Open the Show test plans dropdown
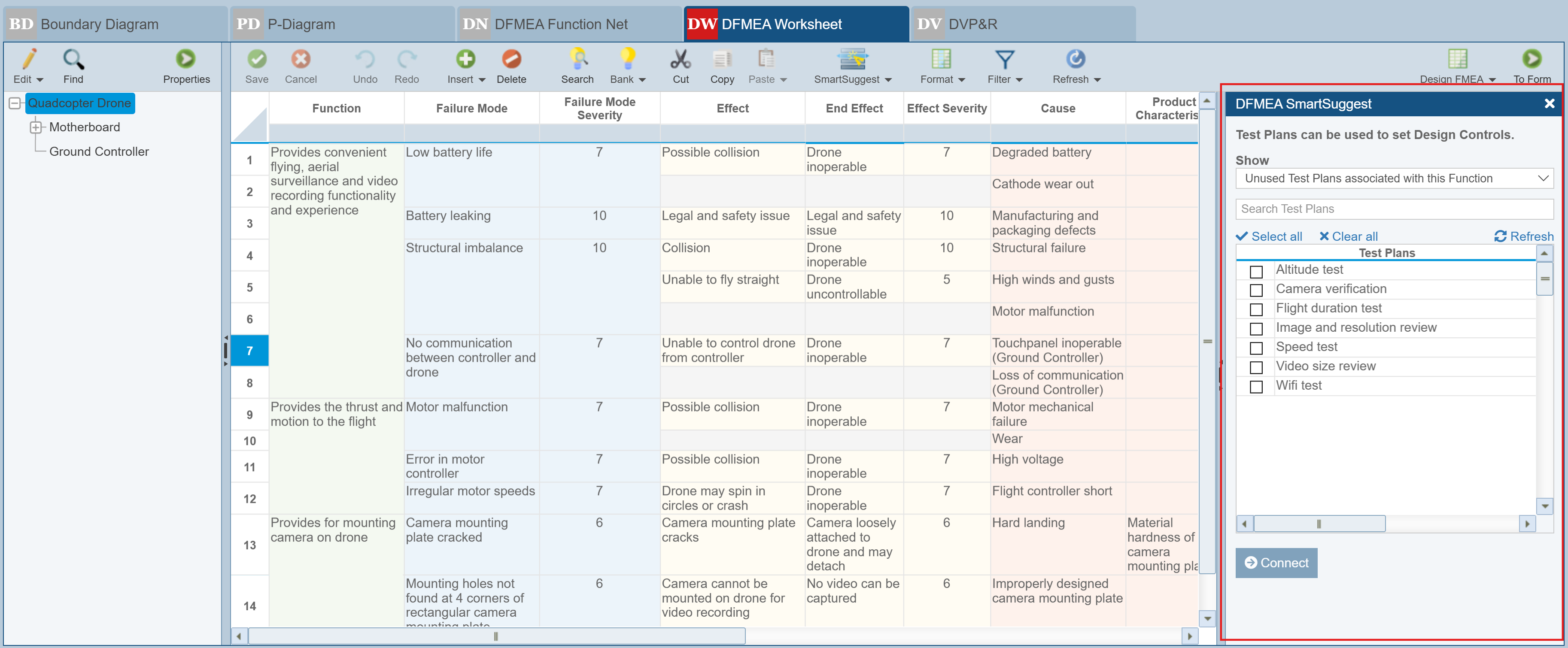The height and width of the screenshot is (648, 1568). 1394,179
